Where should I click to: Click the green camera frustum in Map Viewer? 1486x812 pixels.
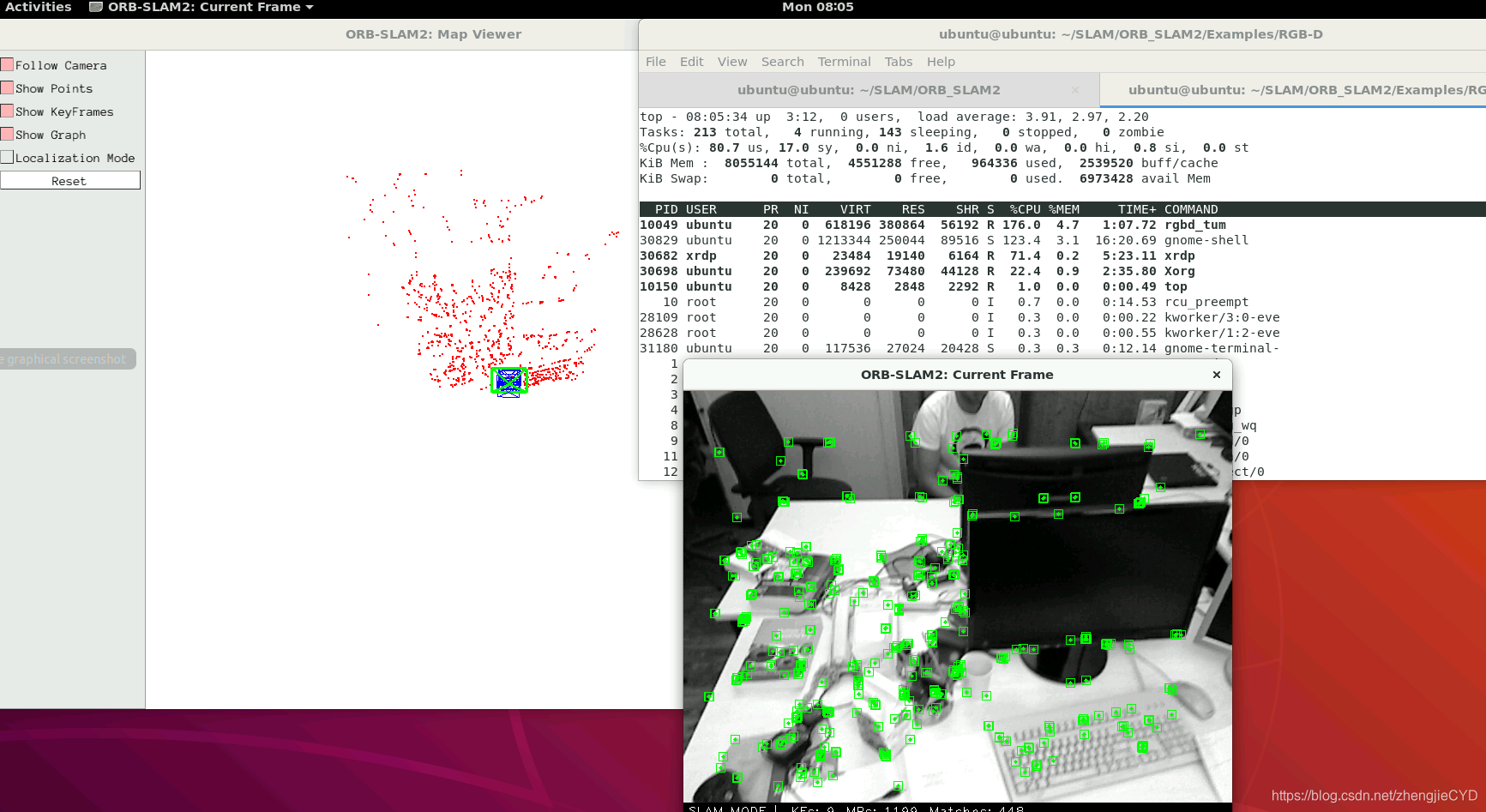508,381
